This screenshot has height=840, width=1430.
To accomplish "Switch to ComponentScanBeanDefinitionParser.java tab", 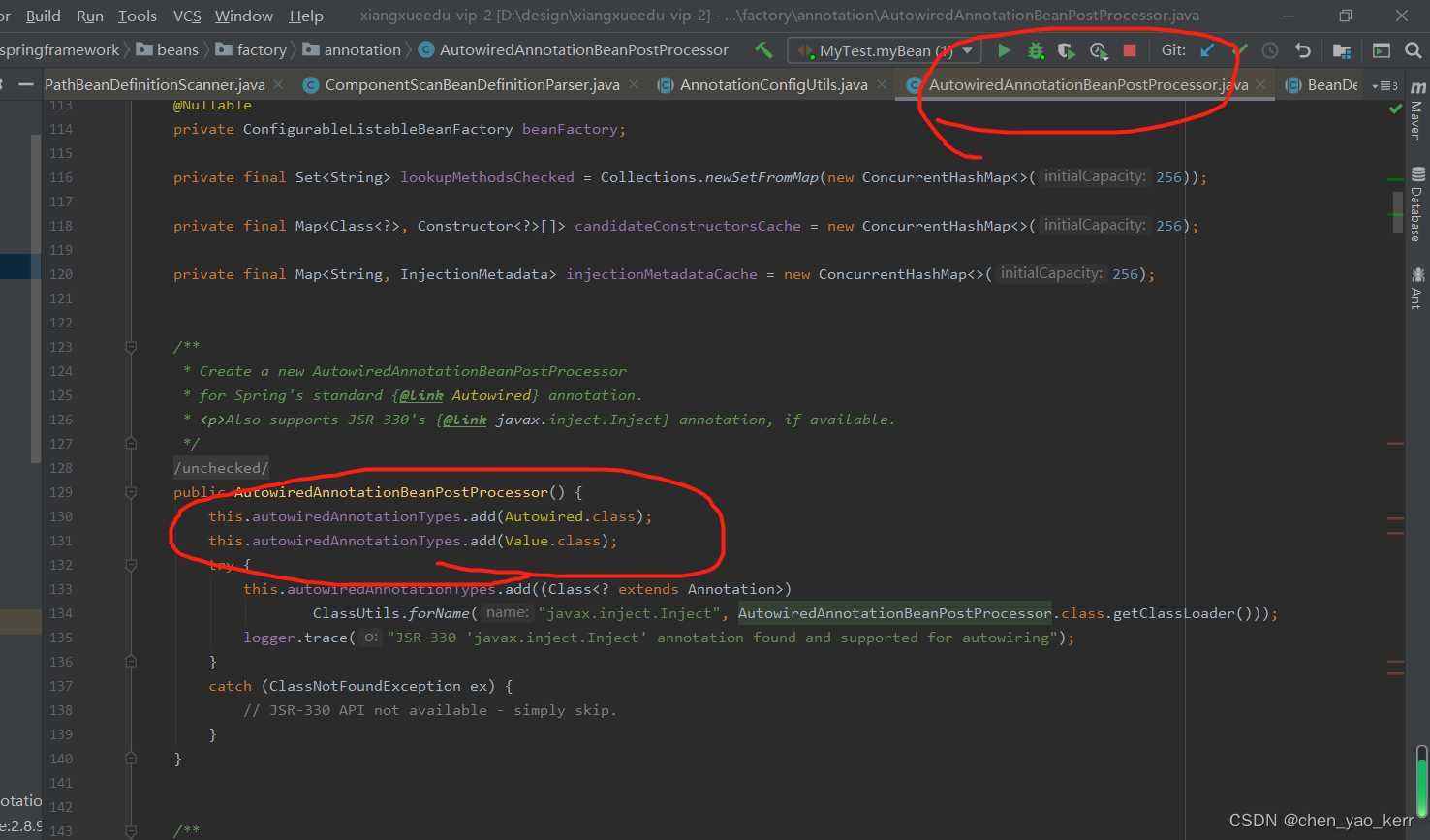I will tap(472, 85).
